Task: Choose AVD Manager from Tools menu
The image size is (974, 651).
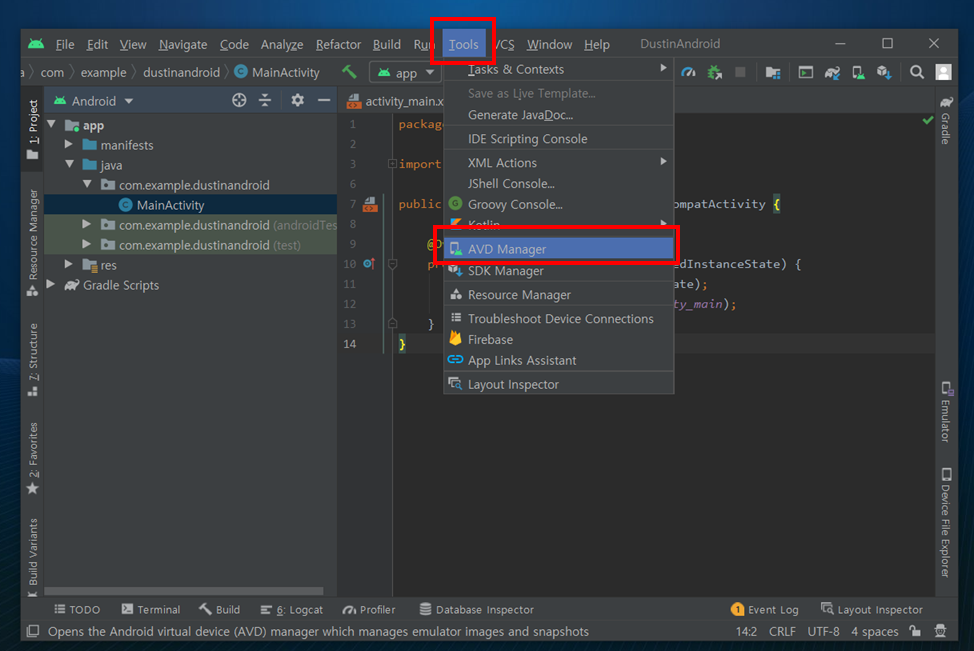Action: click(559, 249)
